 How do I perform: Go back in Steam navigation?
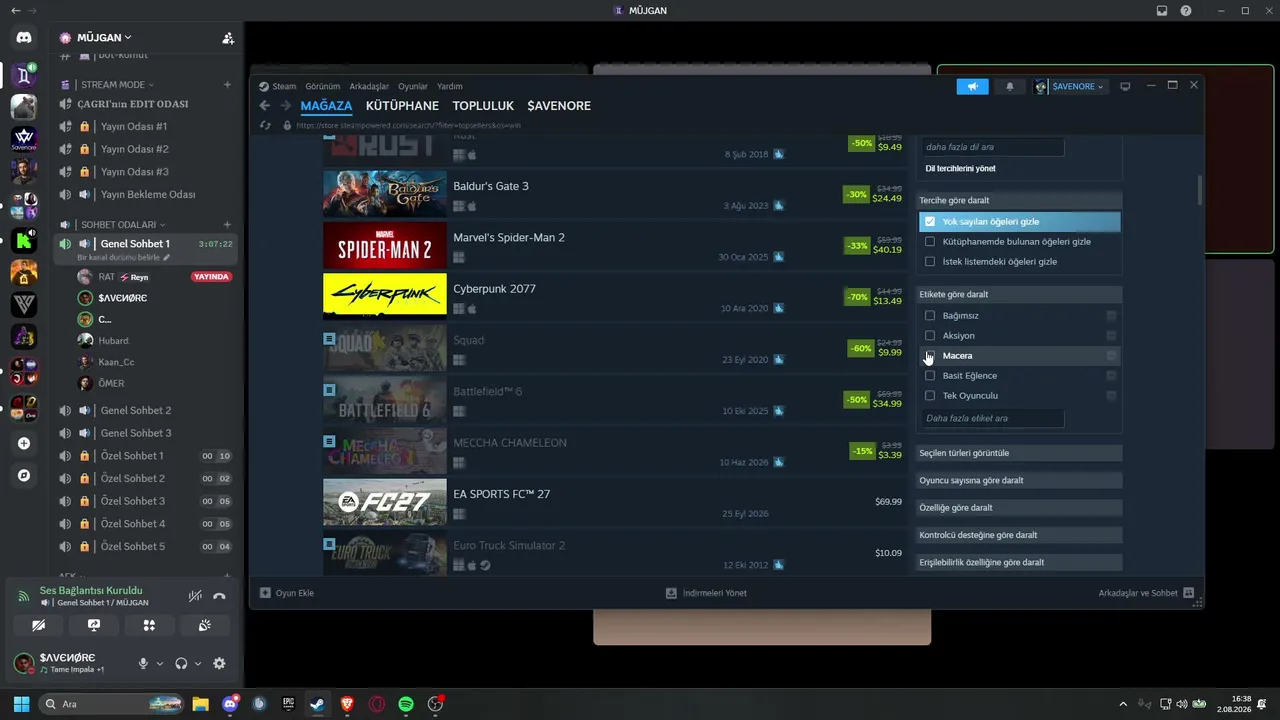pos(265,106)
